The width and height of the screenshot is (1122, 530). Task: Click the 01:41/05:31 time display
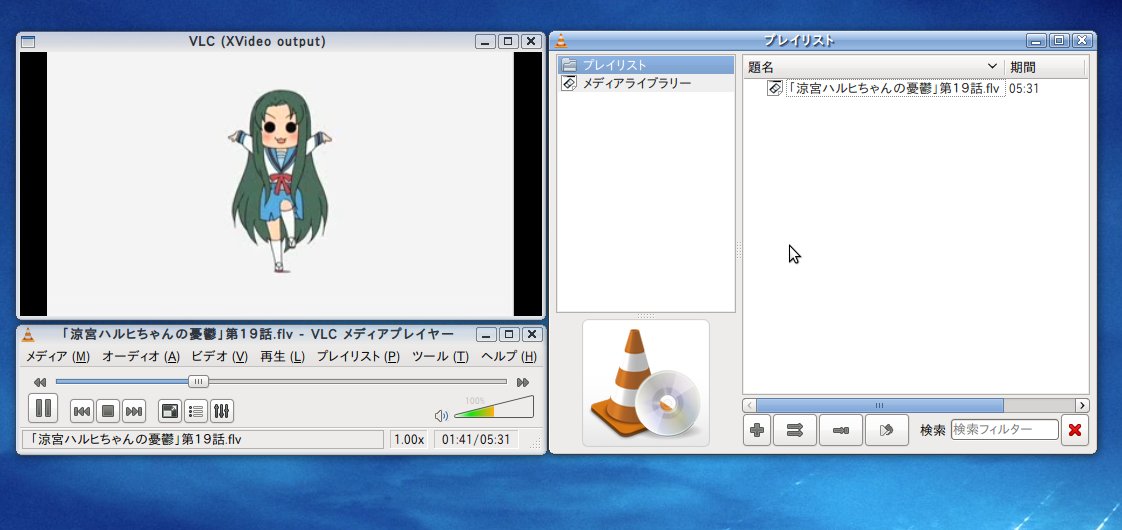[x=476, y=439]
